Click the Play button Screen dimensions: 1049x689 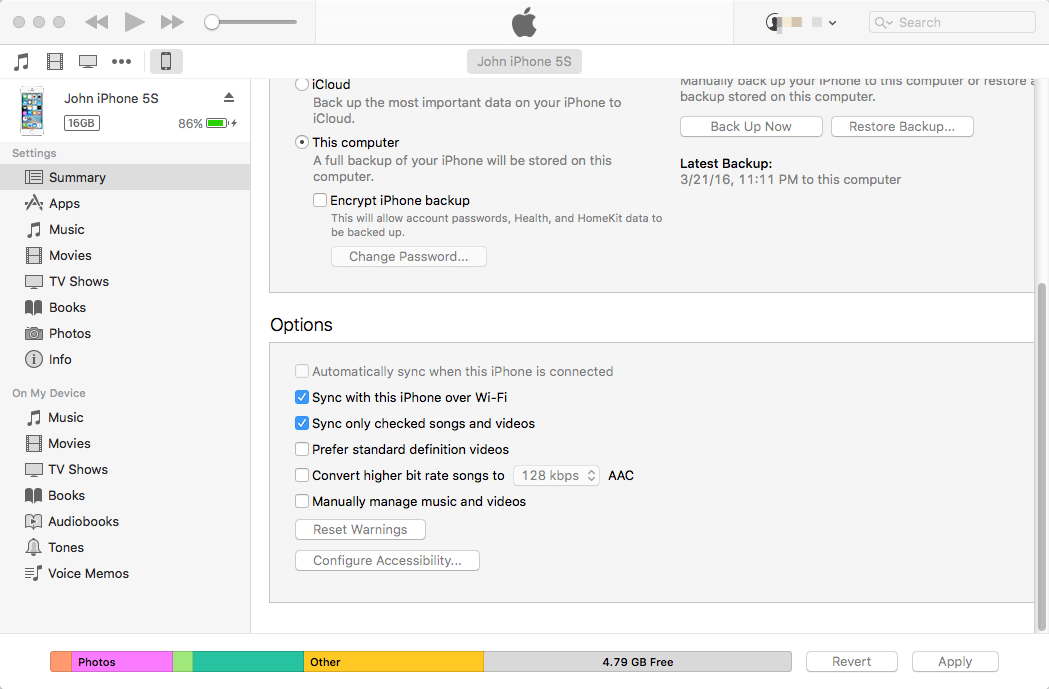click(x=134, y=22)
